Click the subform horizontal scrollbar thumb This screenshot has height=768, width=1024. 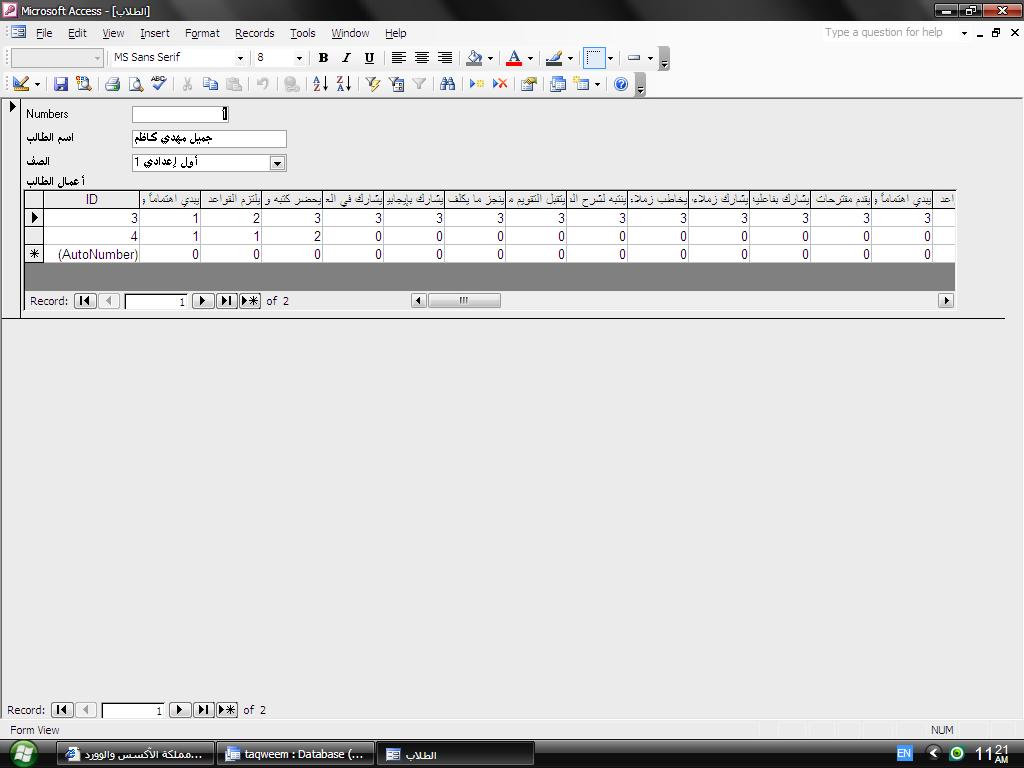[x=464, y=300]
